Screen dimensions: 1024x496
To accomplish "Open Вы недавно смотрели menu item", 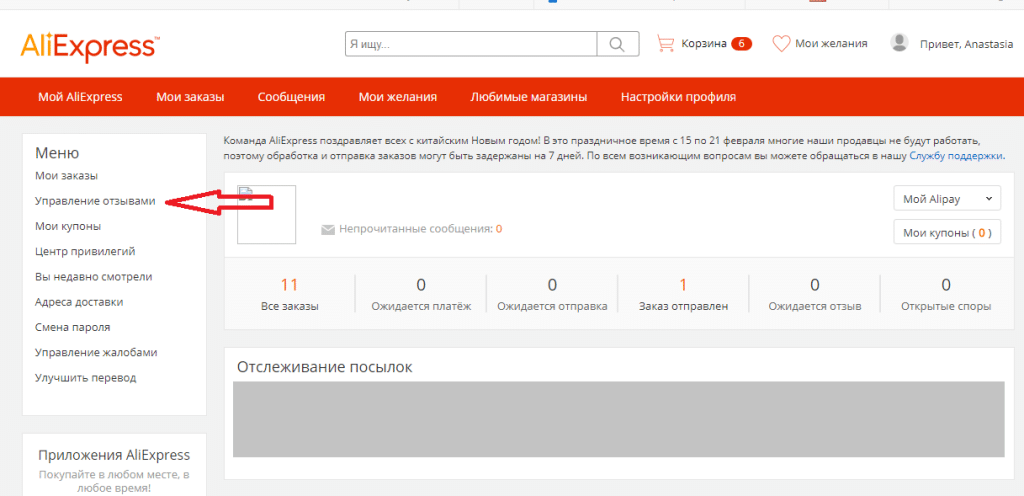I will coord(93,277).
